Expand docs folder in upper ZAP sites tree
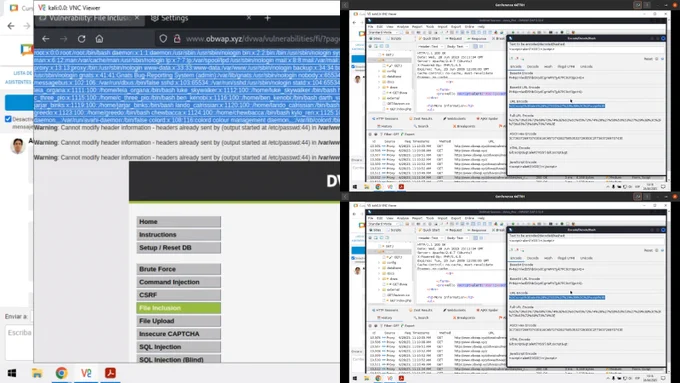Viewport: 680px width, 383px height. pyautogui.click(x=379, y=82)
